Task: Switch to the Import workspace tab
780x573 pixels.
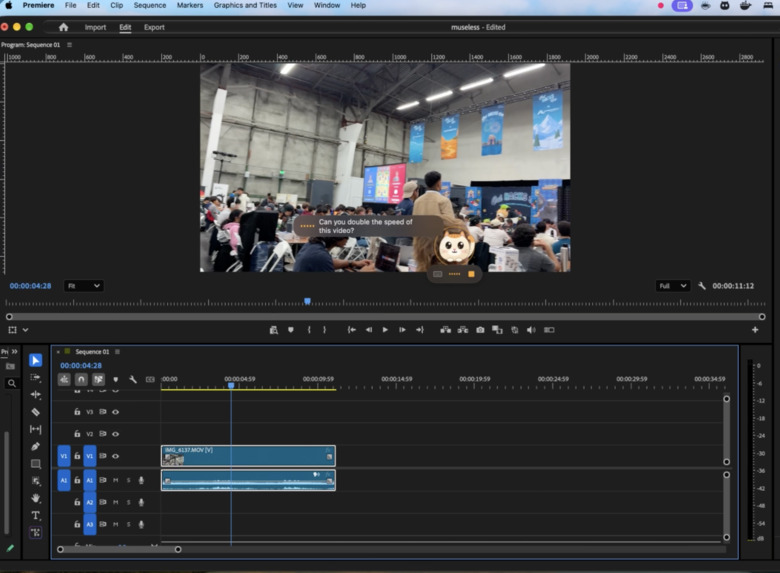Action: click(x=95, y=27)
